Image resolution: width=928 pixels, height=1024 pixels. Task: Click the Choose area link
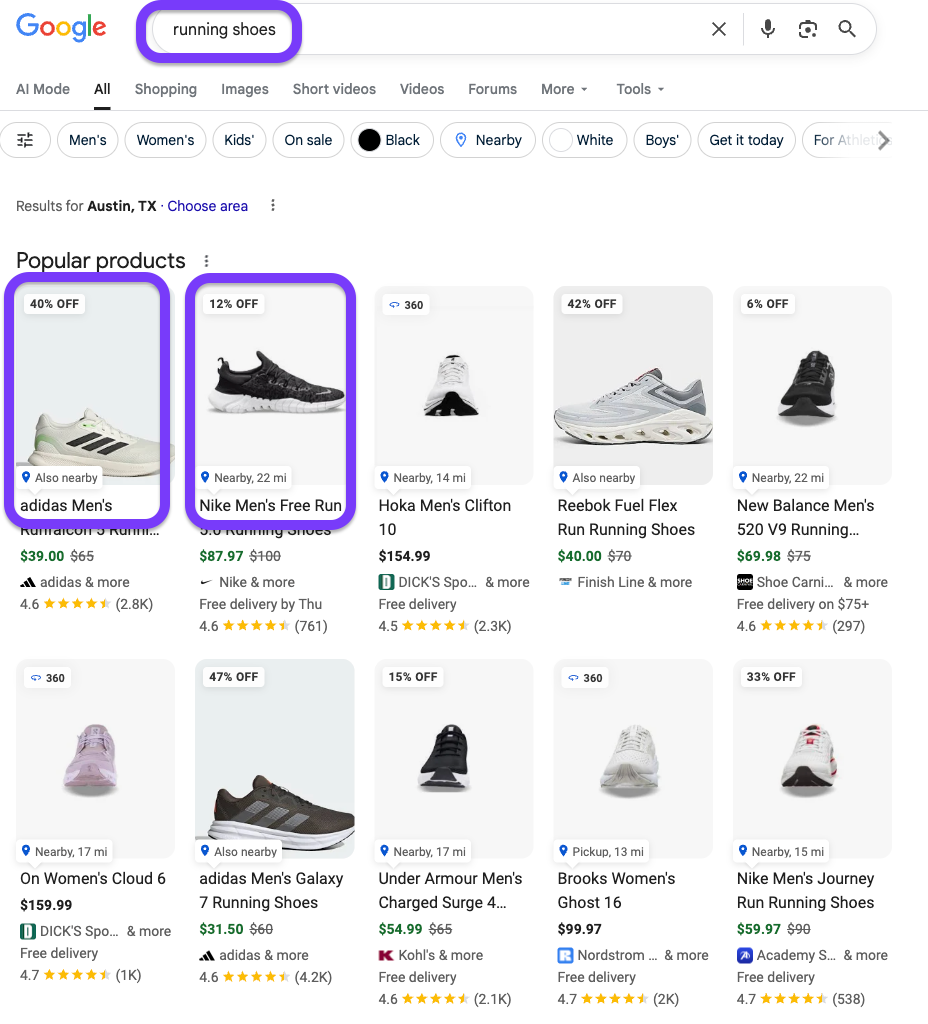208,206
